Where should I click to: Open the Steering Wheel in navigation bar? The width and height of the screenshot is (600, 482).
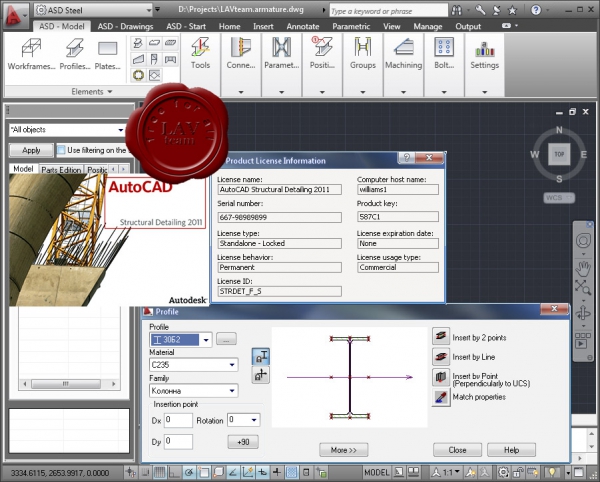point(583,241)
